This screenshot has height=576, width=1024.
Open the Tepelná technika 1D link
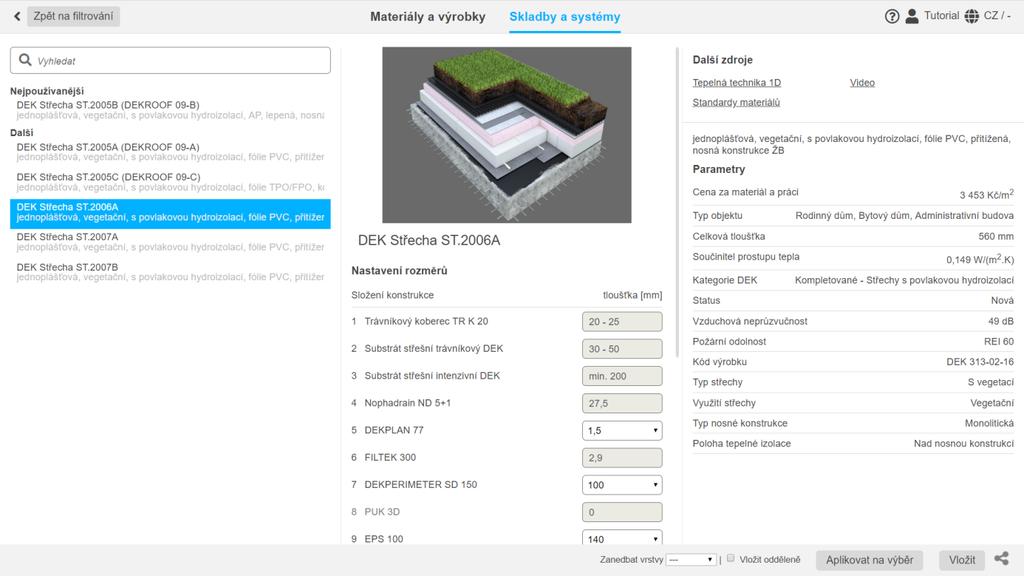pyautogui.click(x=737, y=82)
